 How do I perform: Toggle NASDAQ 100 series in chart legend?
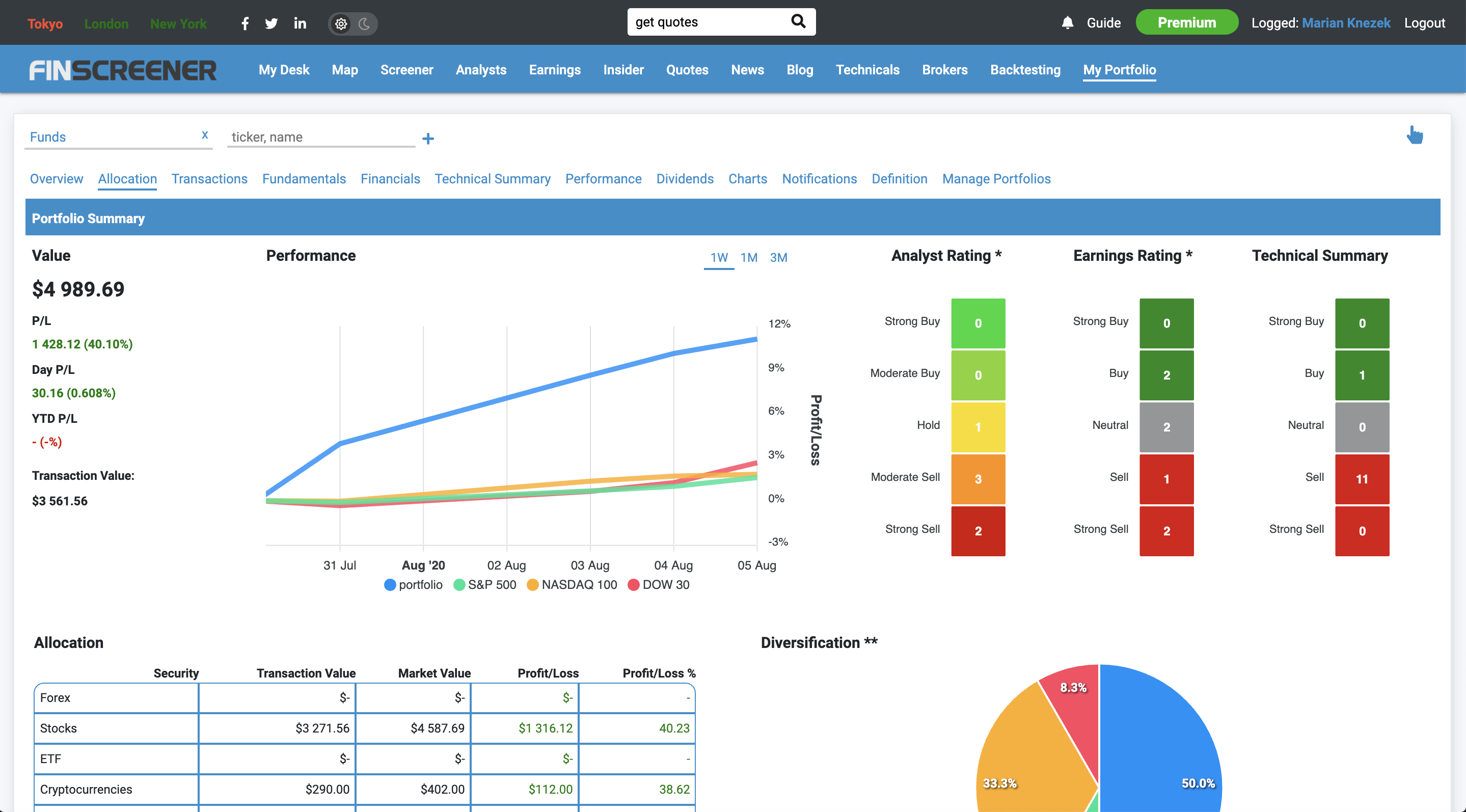[x=572, y=584]
